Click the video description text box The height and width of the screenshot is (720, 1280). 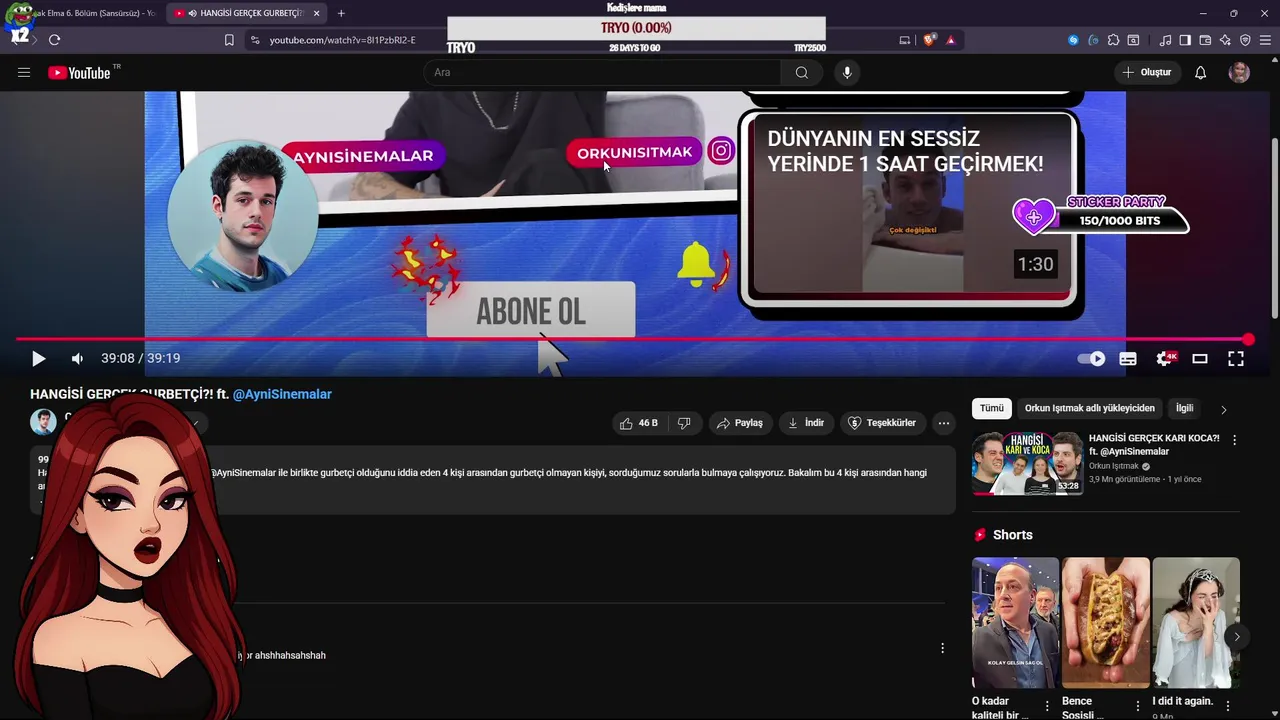coord(492,480)
